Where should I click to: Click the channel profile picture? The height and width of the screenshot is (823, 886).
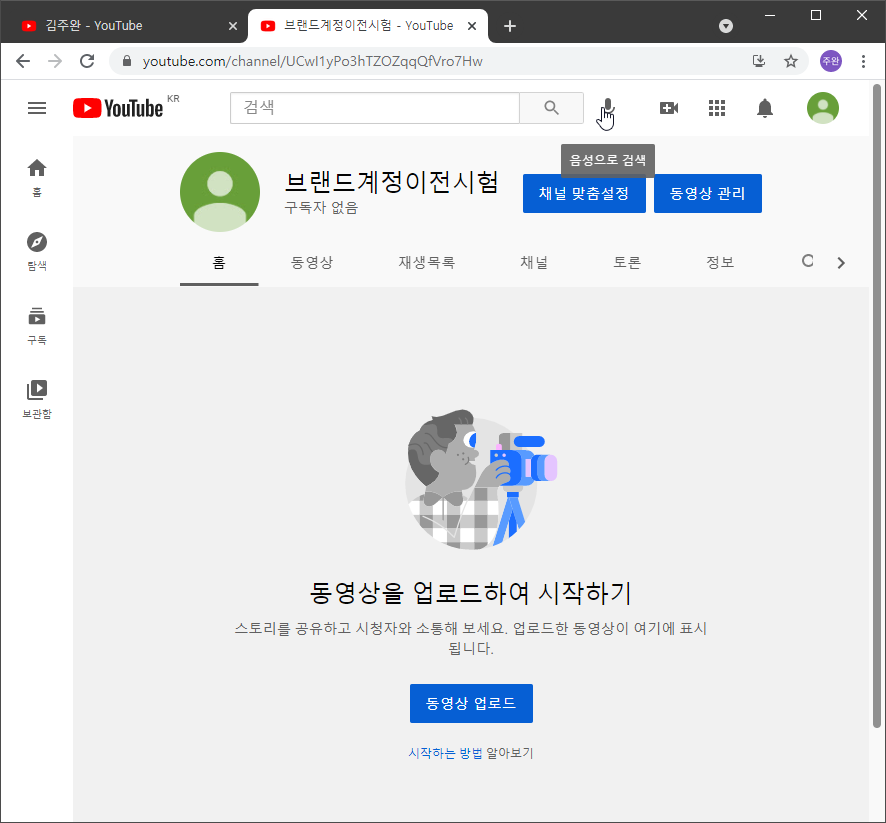(x=220, y=192)
